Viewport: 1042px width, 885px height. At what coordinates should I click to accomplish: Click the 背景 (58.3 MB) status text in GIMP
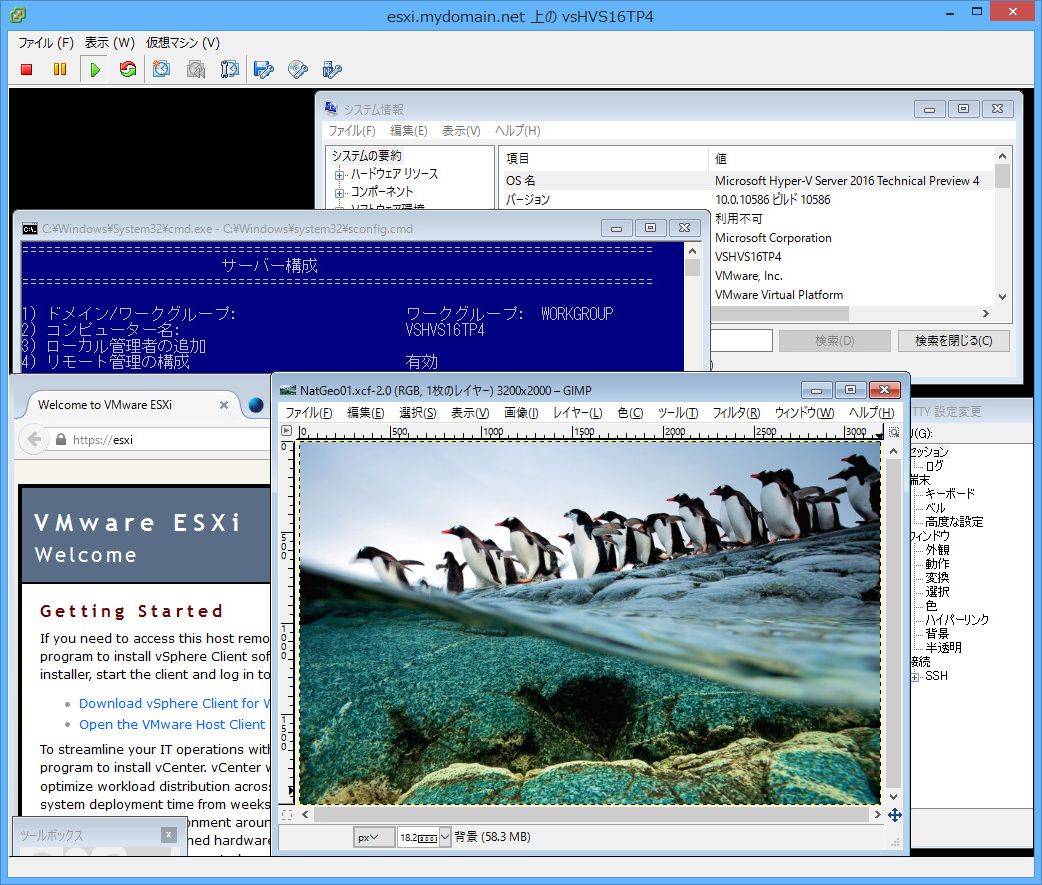pyautogui.click(x=492, y=837)
